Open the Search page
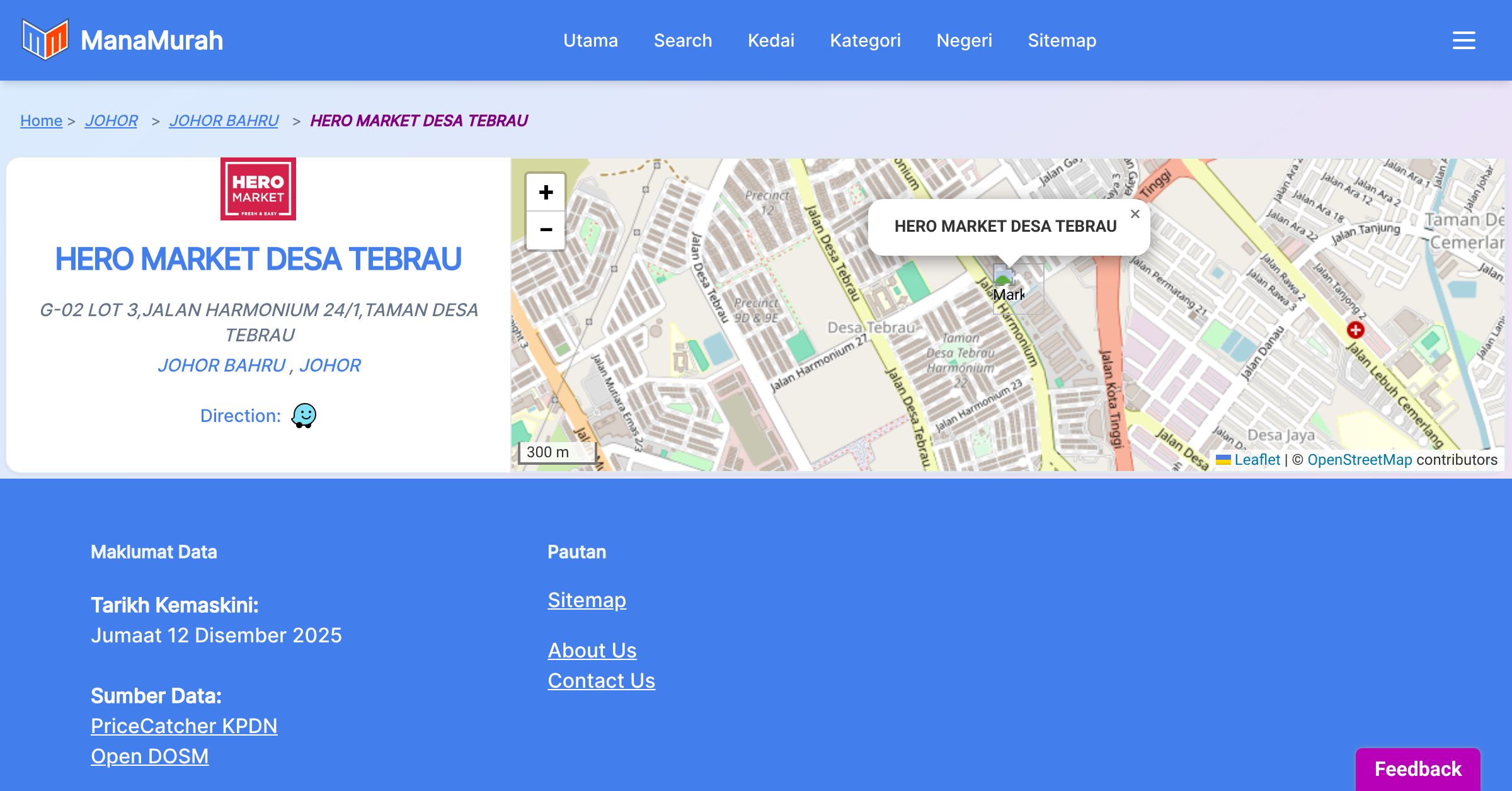 682,40
